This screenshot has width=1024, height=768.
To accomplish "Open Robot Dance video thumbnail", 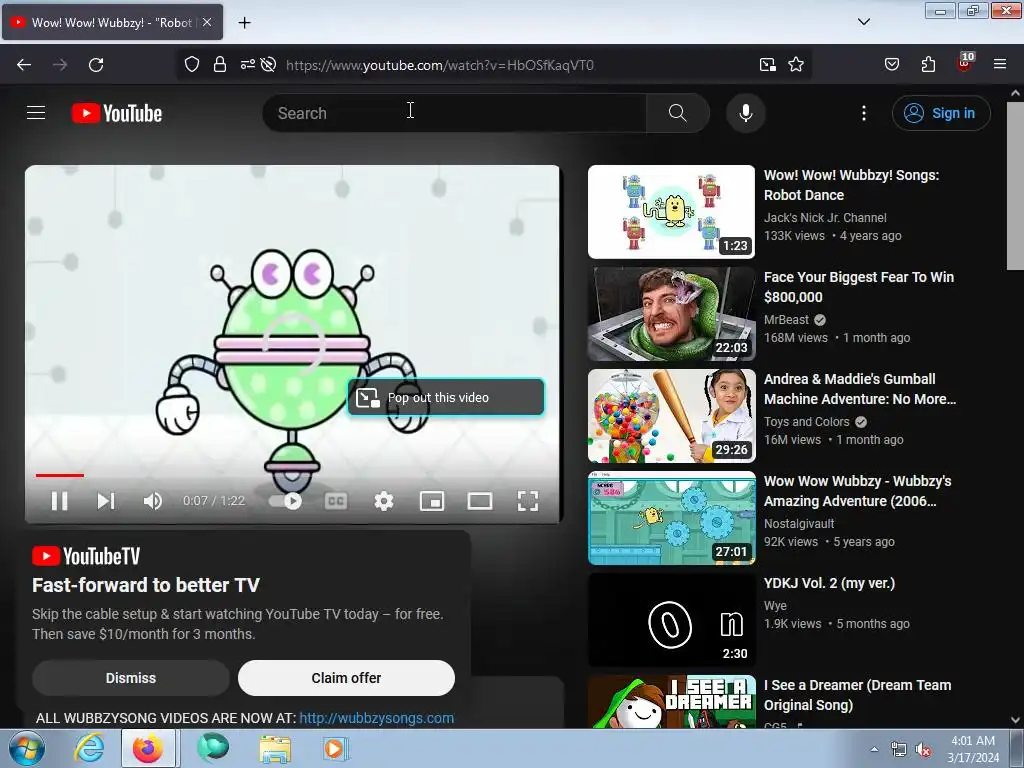I will click(x=671, y=212).
